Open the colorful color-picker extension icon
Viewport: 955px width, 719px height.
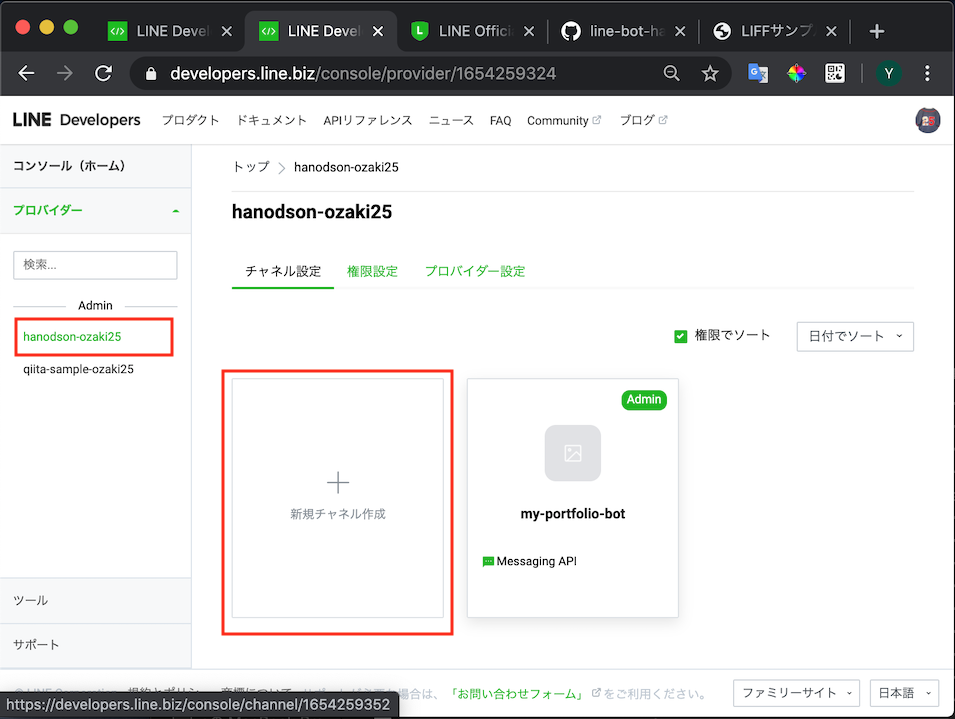coord(796,74)
